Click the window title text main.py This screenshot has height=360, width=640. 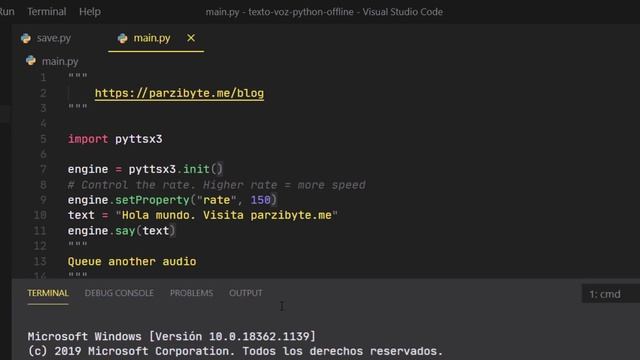tap(222, 12)
